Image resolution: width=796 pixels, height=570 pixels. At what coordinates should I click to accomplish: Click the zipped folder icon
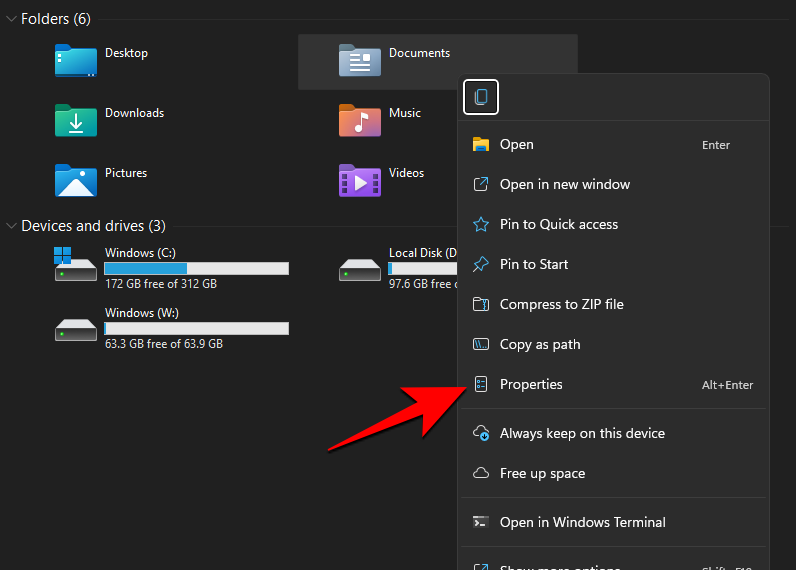pos(481,305)
